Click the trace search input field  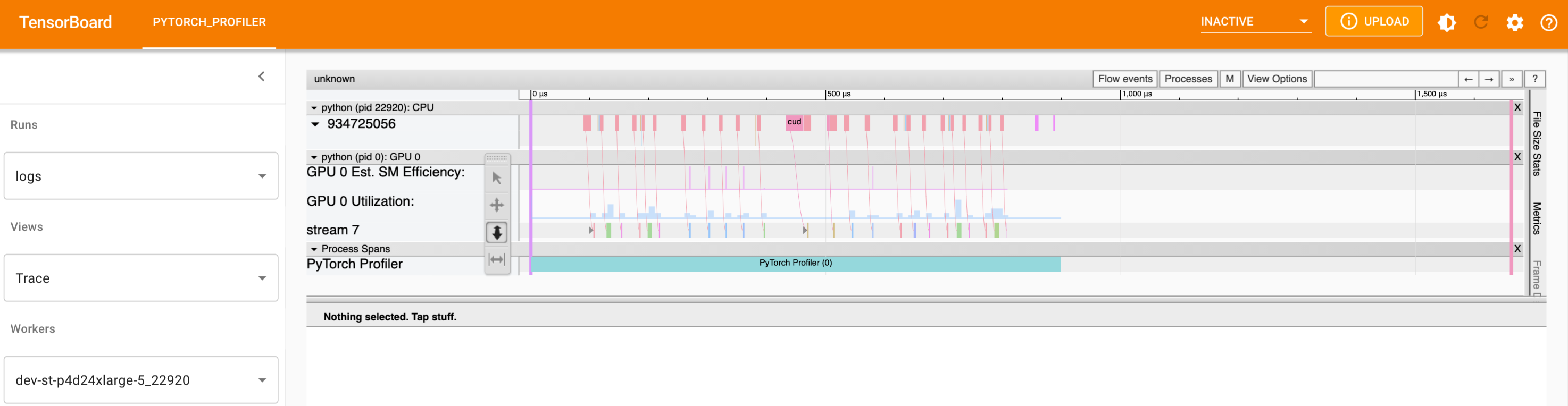[x=1386, y=79]
